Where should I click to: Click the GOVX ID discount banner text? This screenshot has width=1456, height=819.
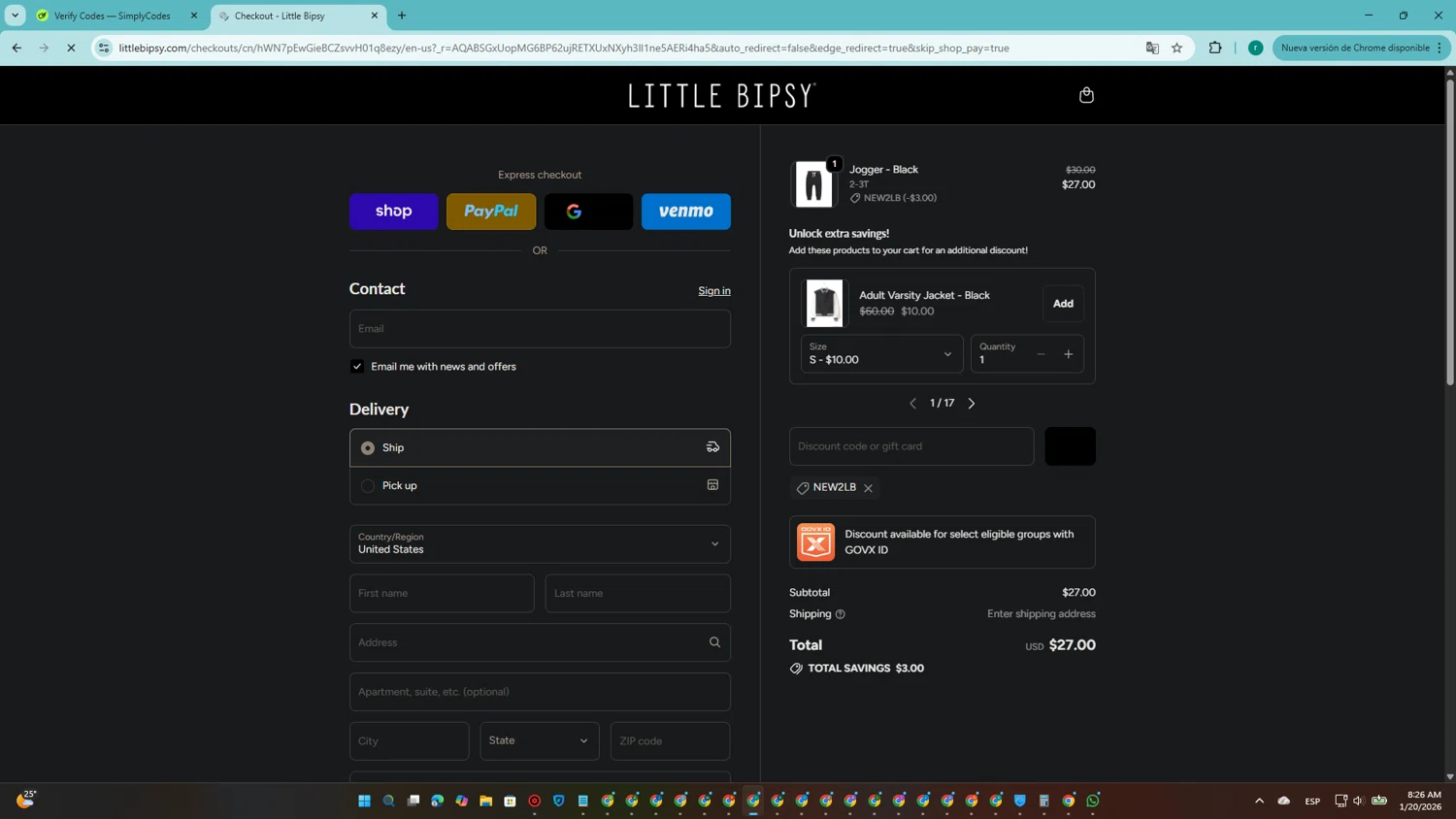point(959,541)
